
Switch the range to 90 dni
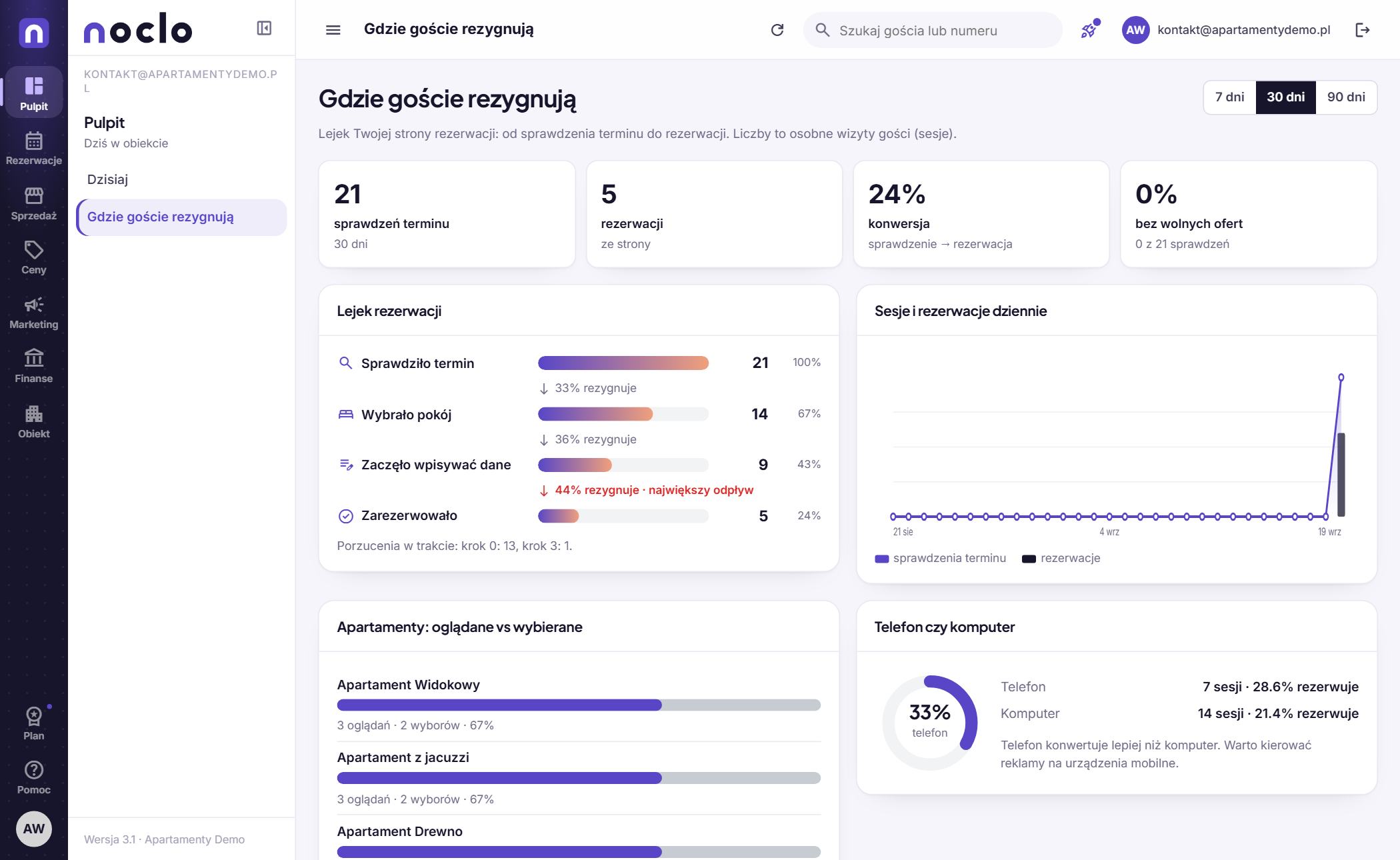tap(1346, 97)
